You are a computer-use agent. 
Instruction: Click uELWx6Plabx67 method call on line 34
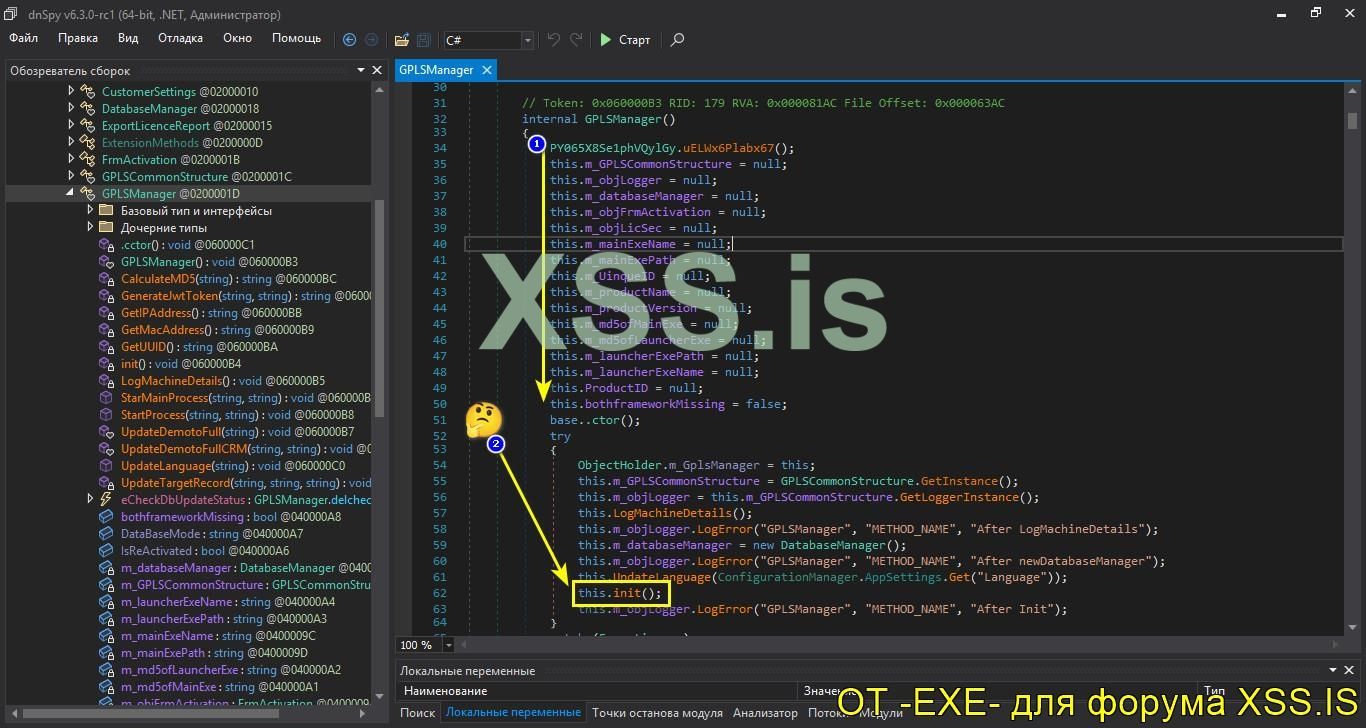click(x=728, y=148)
